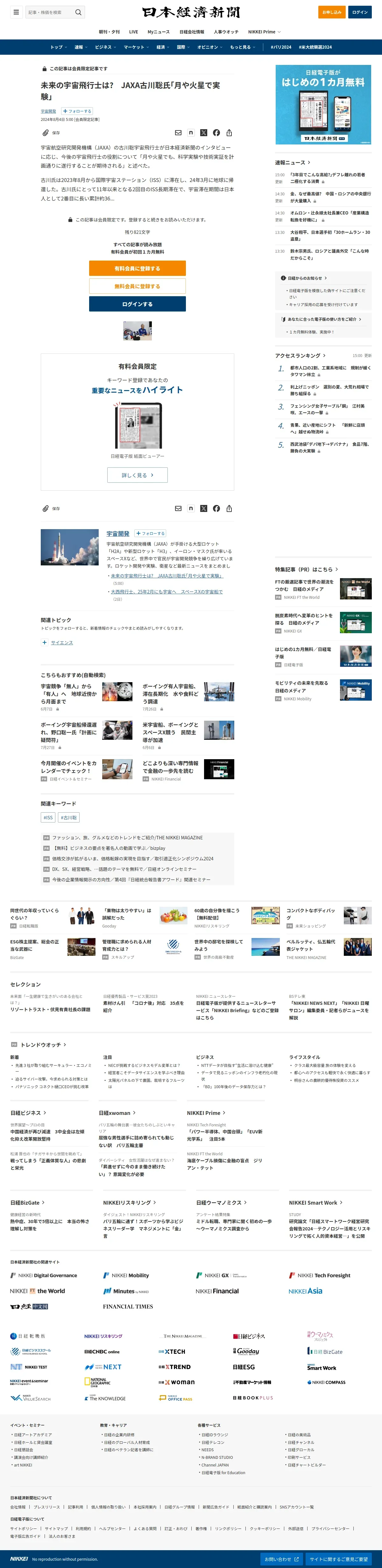Expand the トップ menu in the blue nav bar
The image size is (382, 1568).
(x=58, y=47)
